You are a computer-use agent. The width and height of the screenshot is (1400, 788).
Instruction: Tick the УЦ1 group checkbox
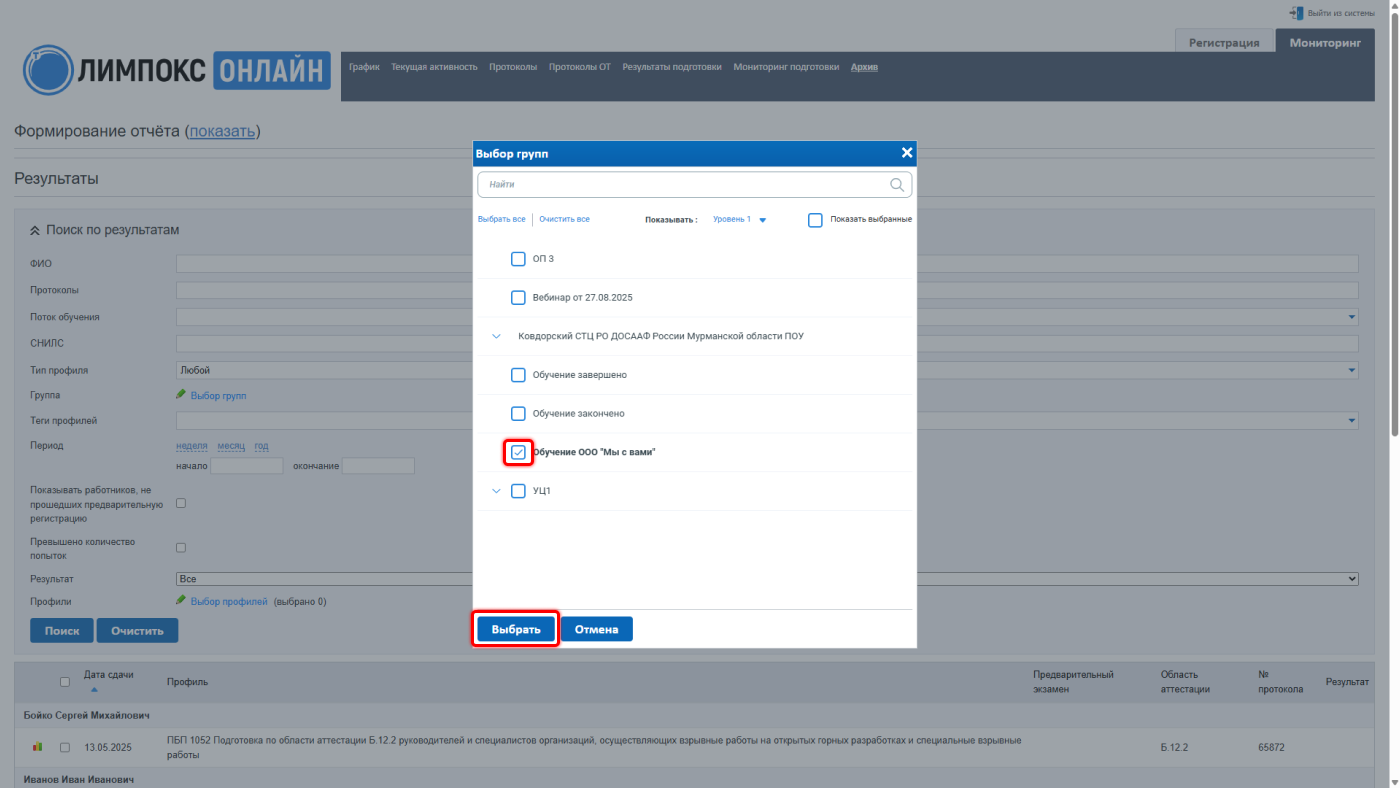(x=518, y=491)
